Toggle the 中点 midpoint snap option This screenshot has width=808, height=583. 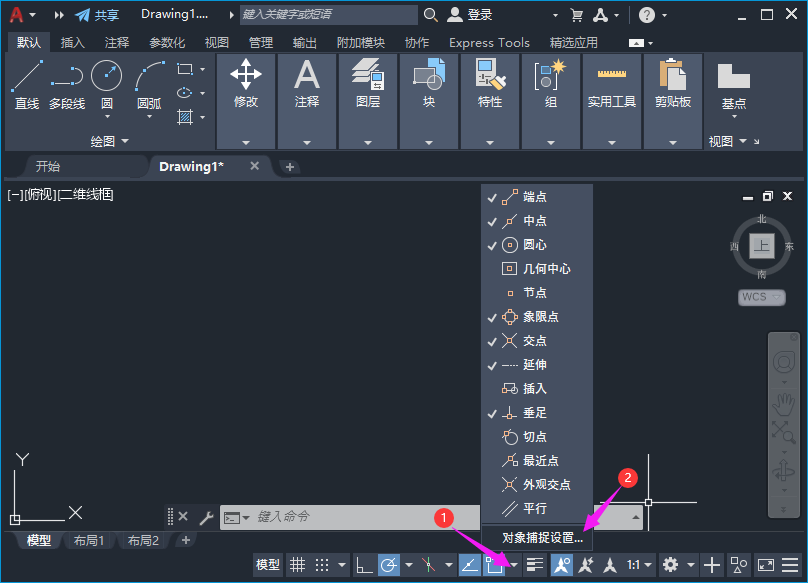pyautogui.click(x=537, y=221)
